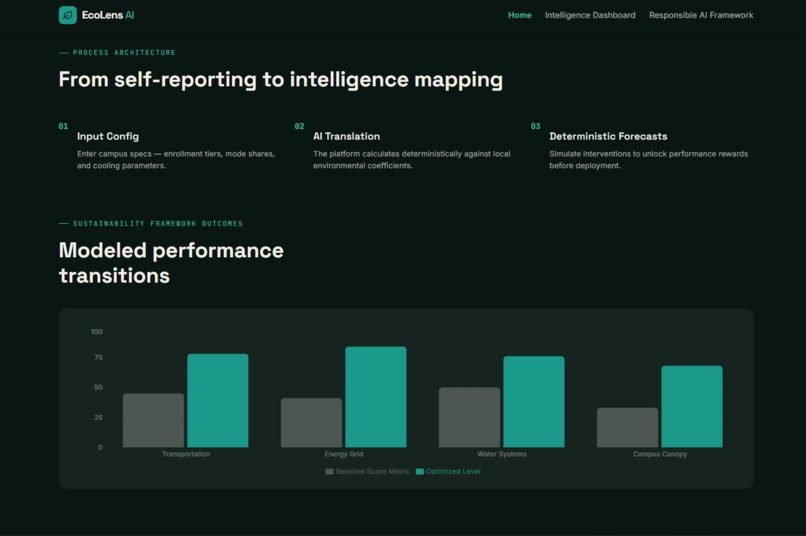Click the EcoLens AI brand name
This screenshot has height=536, width=806.
click(108, 15)
